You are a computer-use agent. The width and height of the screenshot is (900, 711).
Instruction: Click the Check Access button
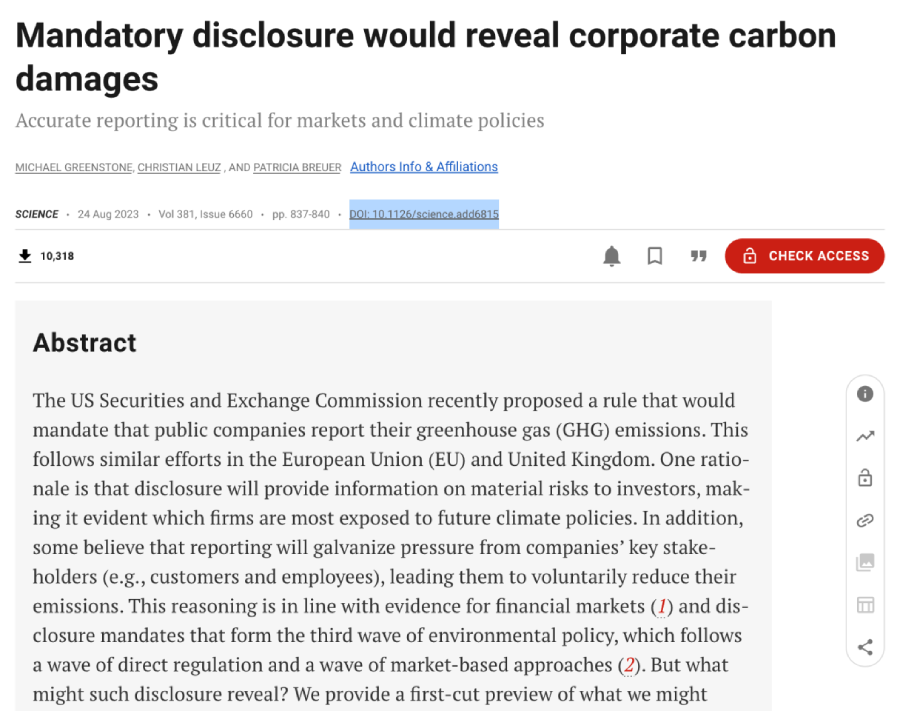click(x=804, y=256)
